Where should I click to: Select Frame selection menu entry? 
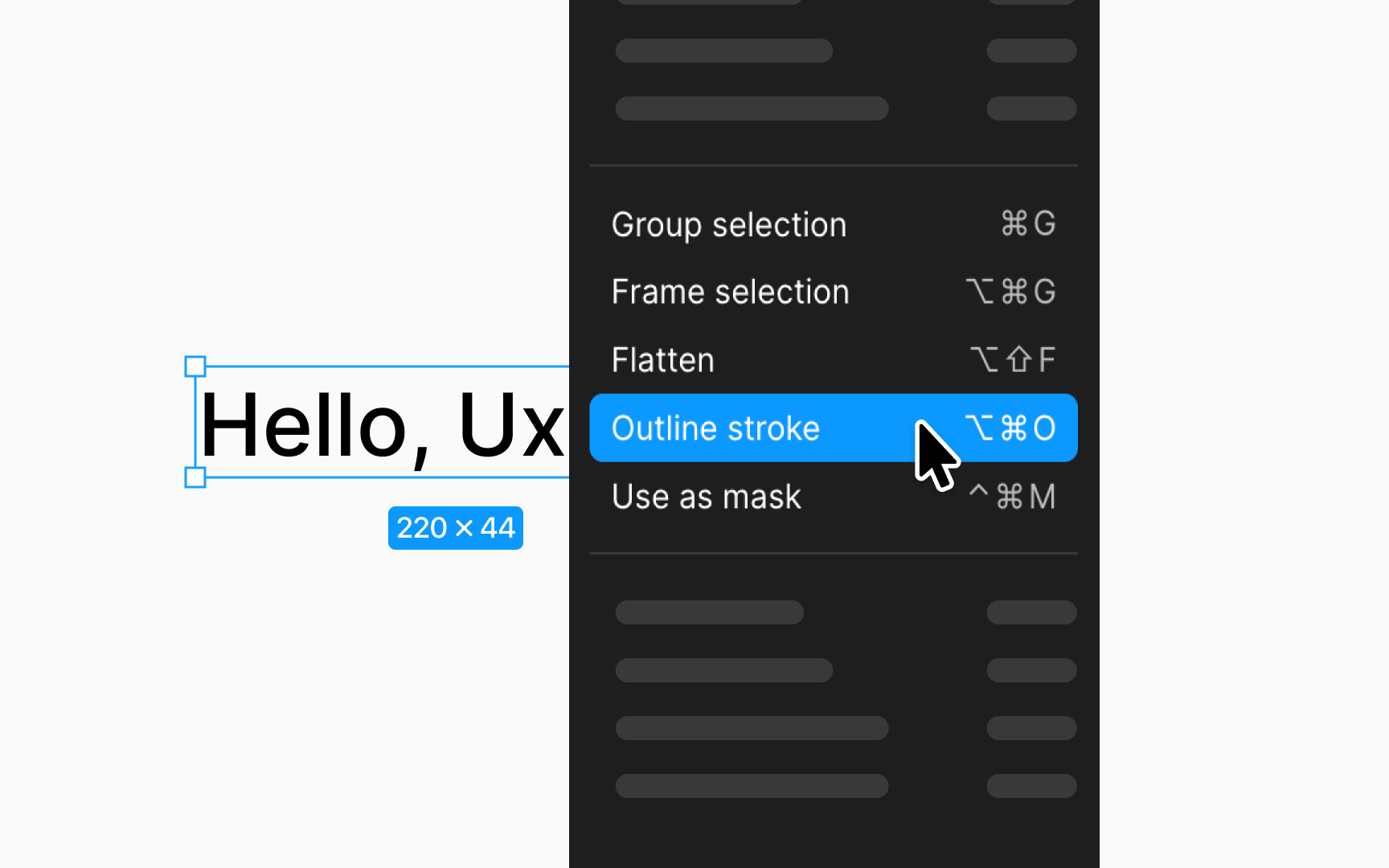tap(834, 292)
